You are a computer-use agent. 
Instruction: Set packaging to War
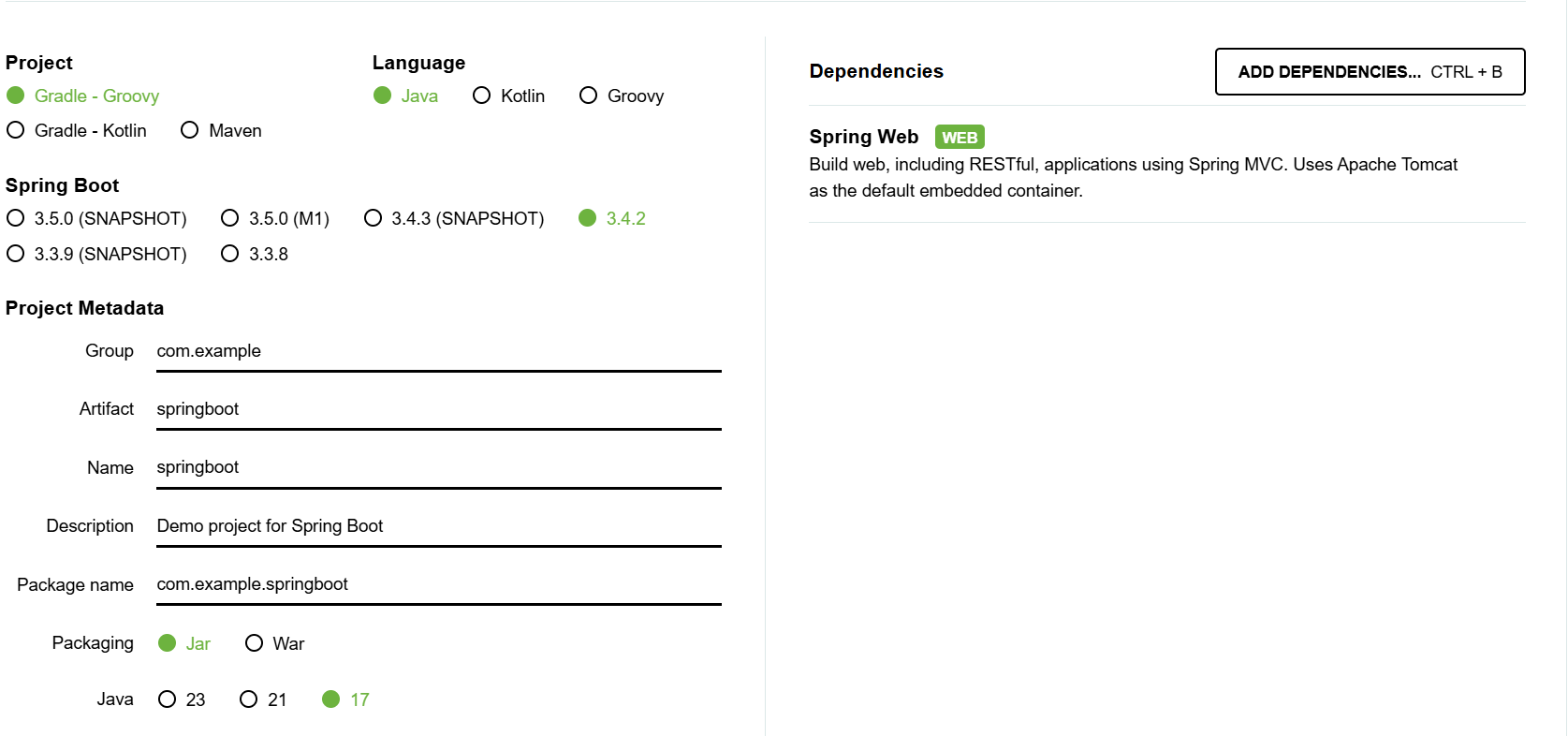(x=274, y=643)
